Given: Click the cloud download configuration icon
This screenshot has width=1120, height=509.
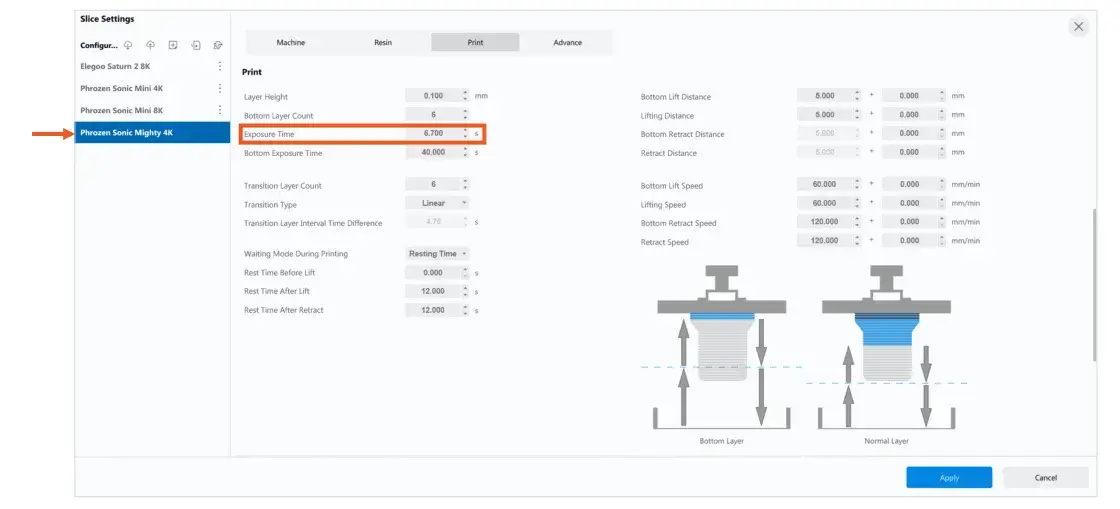Looking at the screenshot, I should [128, 45].
